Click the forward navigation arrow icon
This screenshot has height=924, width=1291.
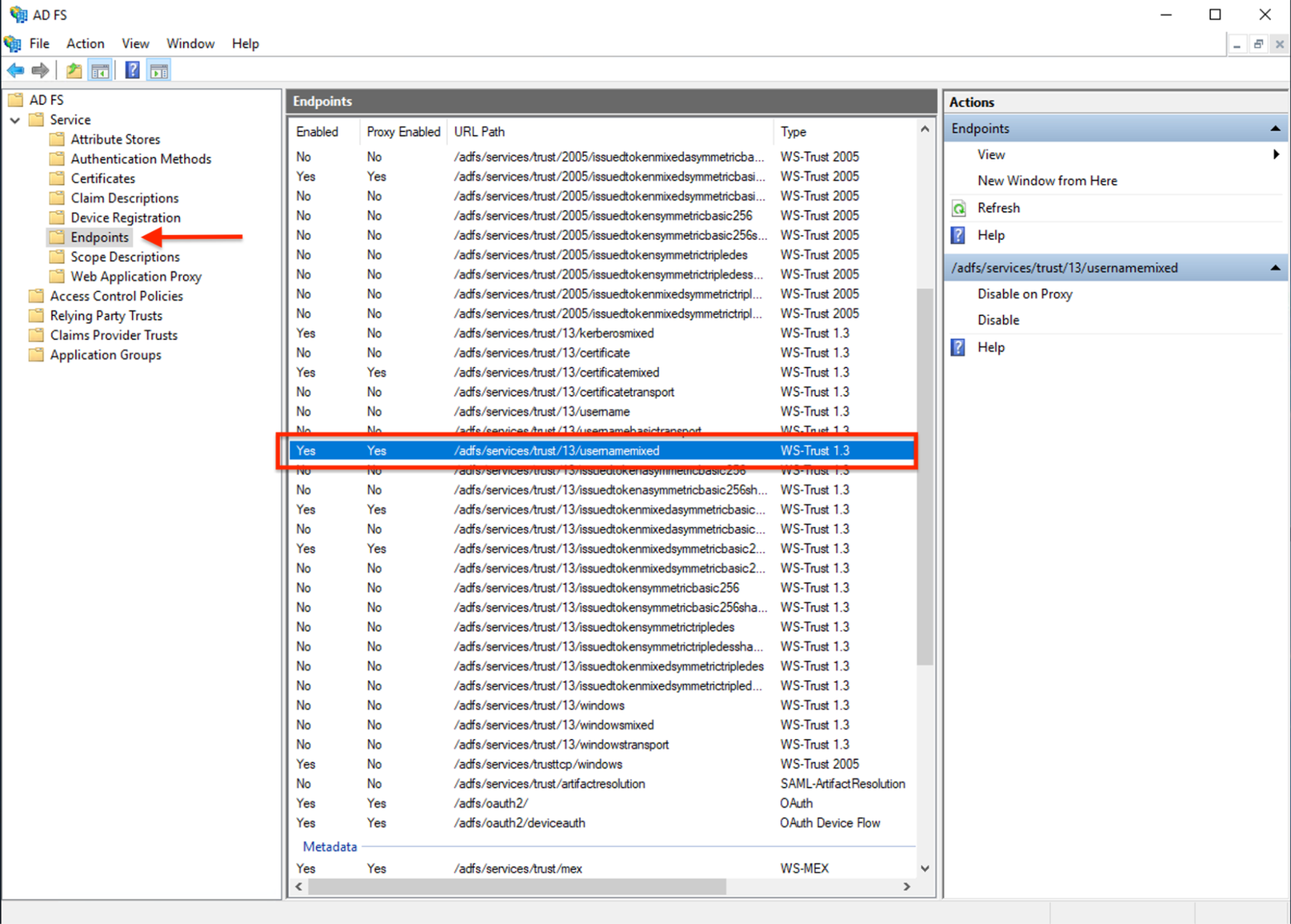point(39,70)
